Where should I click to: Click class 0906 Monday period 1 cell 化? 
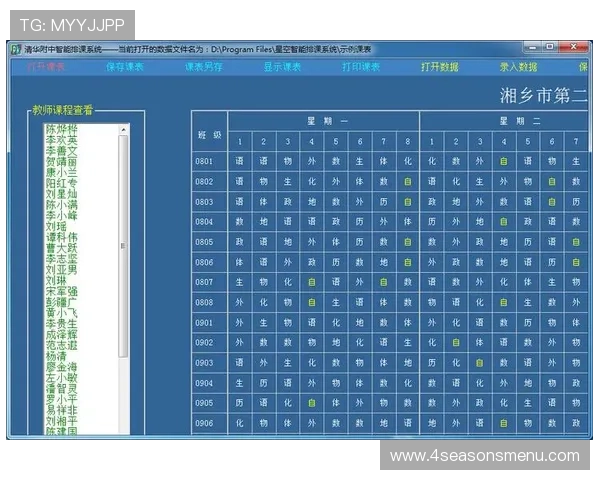(240, 423)
